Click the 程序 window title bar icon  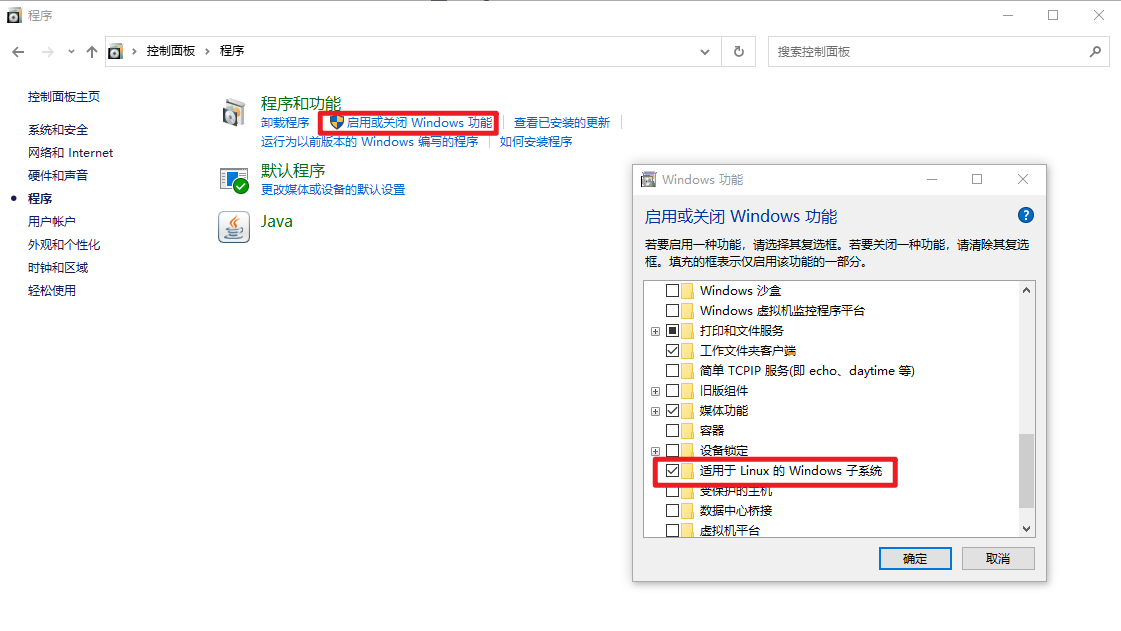tap(14, 16)
